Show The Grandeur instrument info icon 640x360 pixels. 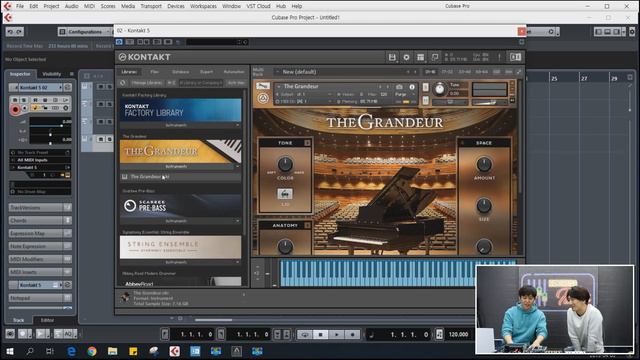[x=412, y=87]
